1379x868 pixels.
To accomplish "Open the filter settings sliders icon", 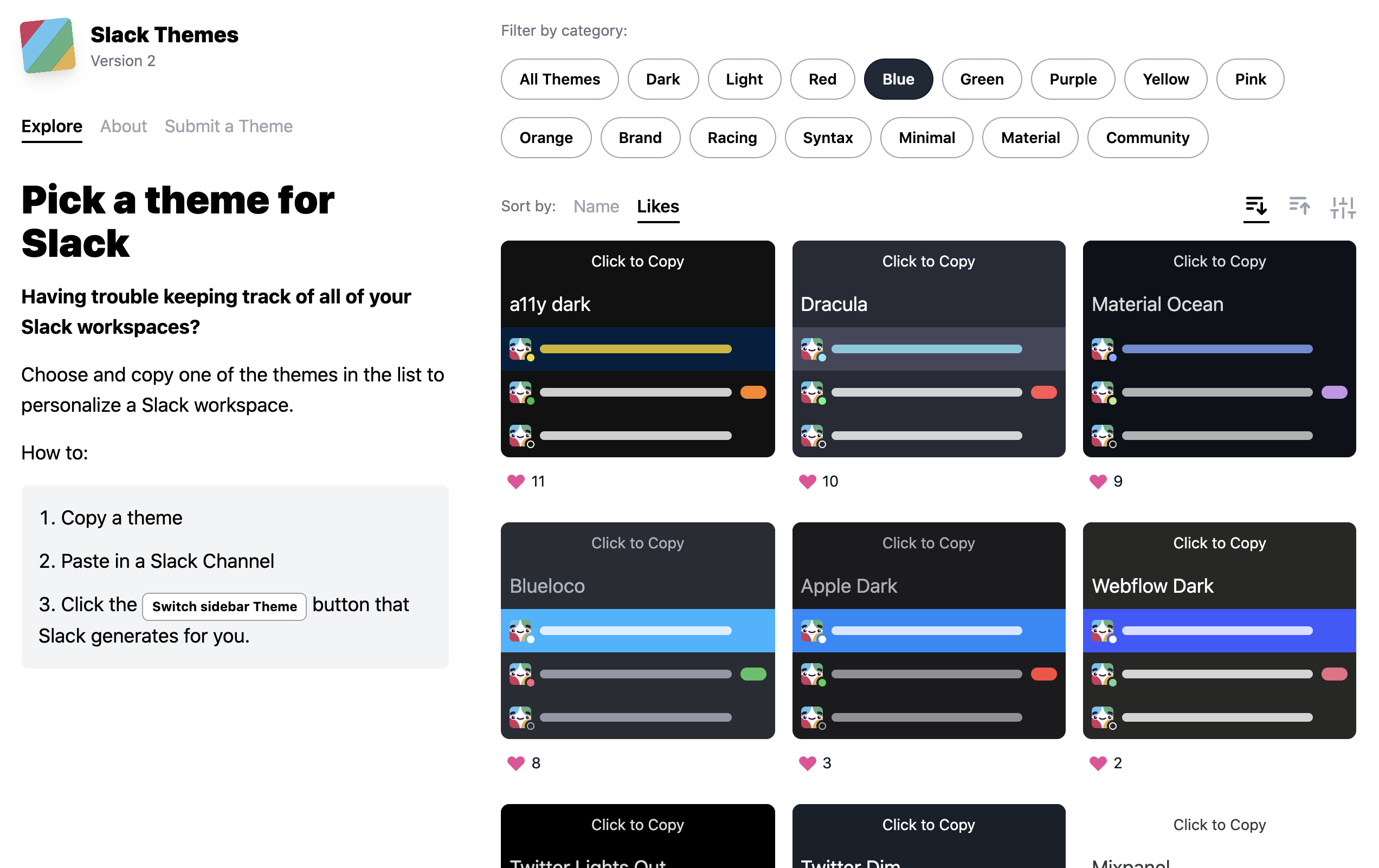I will click(1342, 208).
